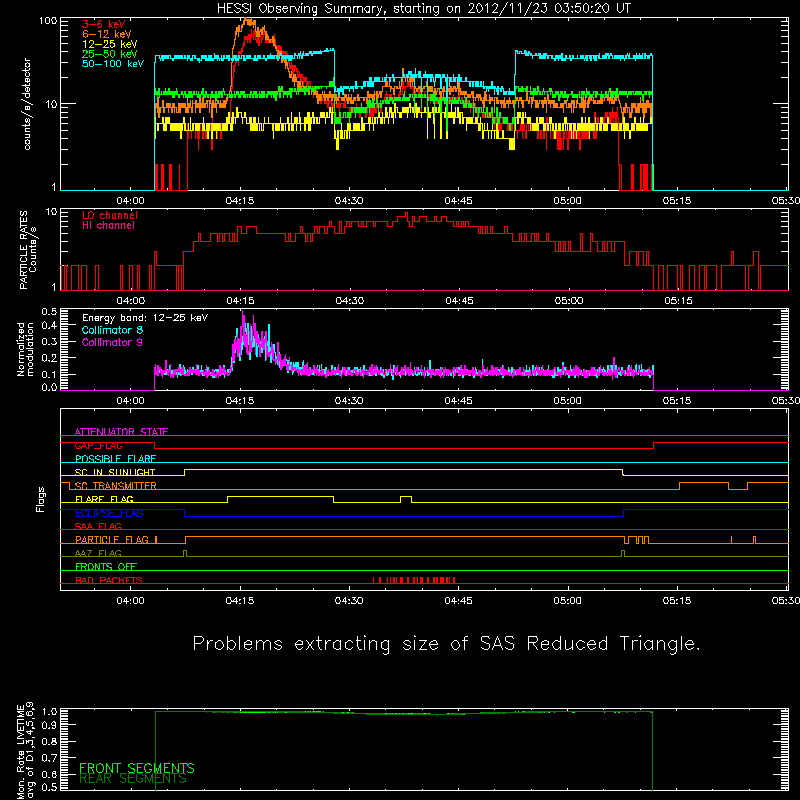The width and height of the screenshot is (800, 800).
Task: Click the 04:15 tick label under the count rate plot
Action: pos(240,201)
